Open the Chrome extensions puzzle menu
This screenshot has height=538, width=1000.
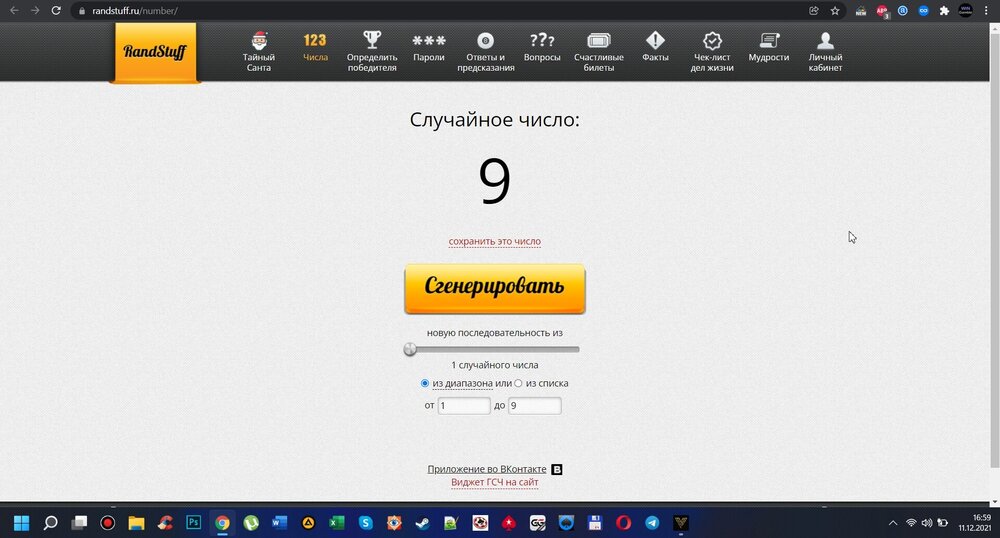[x=943, y=11]
